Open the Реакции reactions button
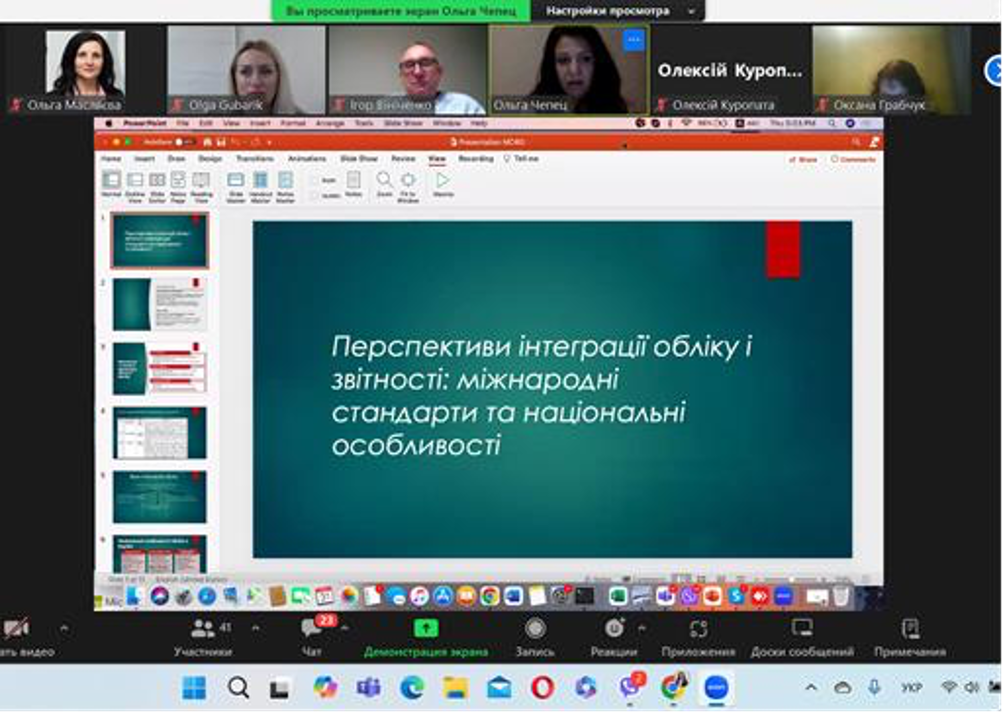1004x714 pixels. pyautogui.click(x=613, y=638)
